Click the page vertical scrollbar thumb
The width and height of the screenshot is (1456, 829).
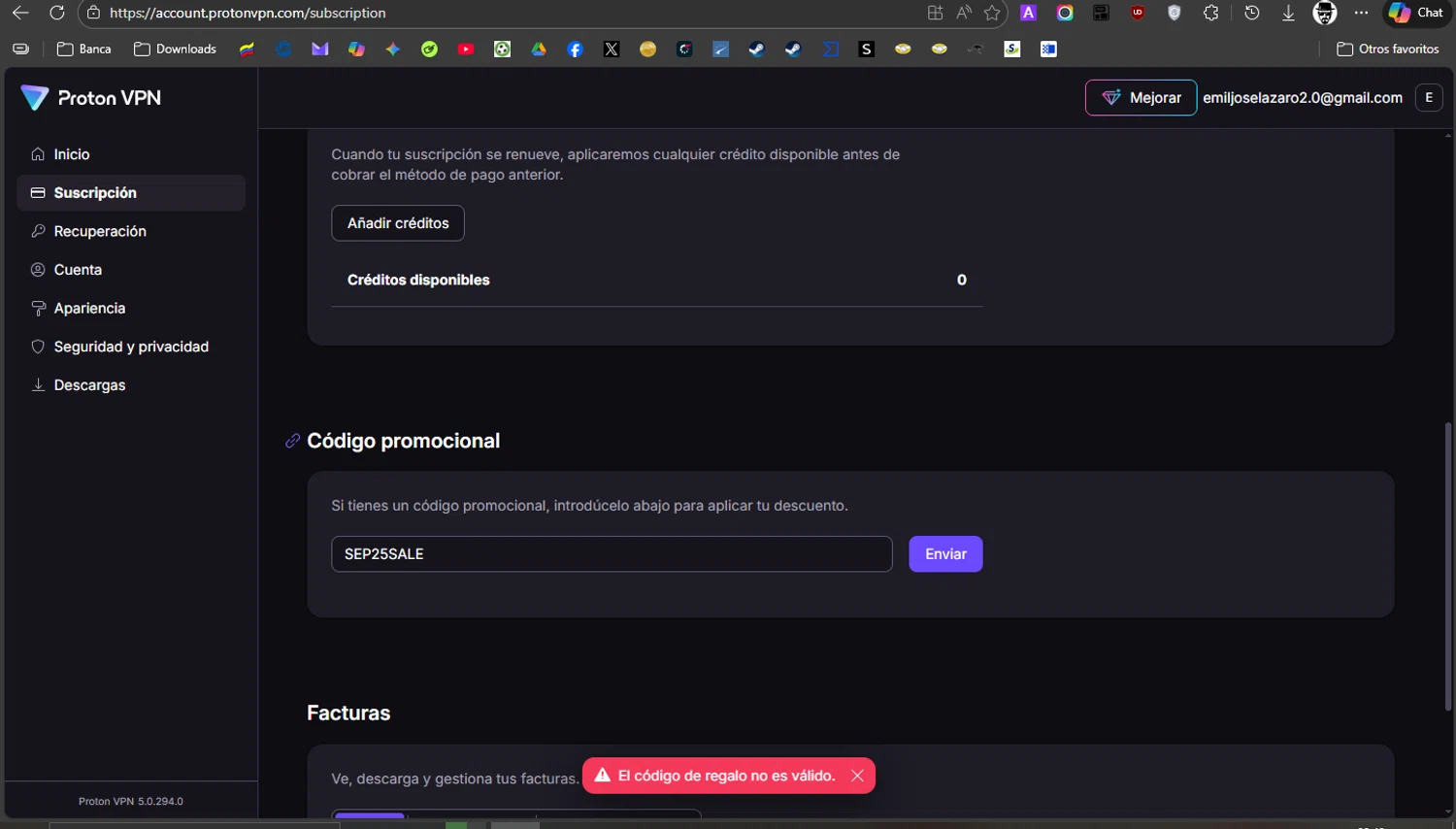point(1448,568)
